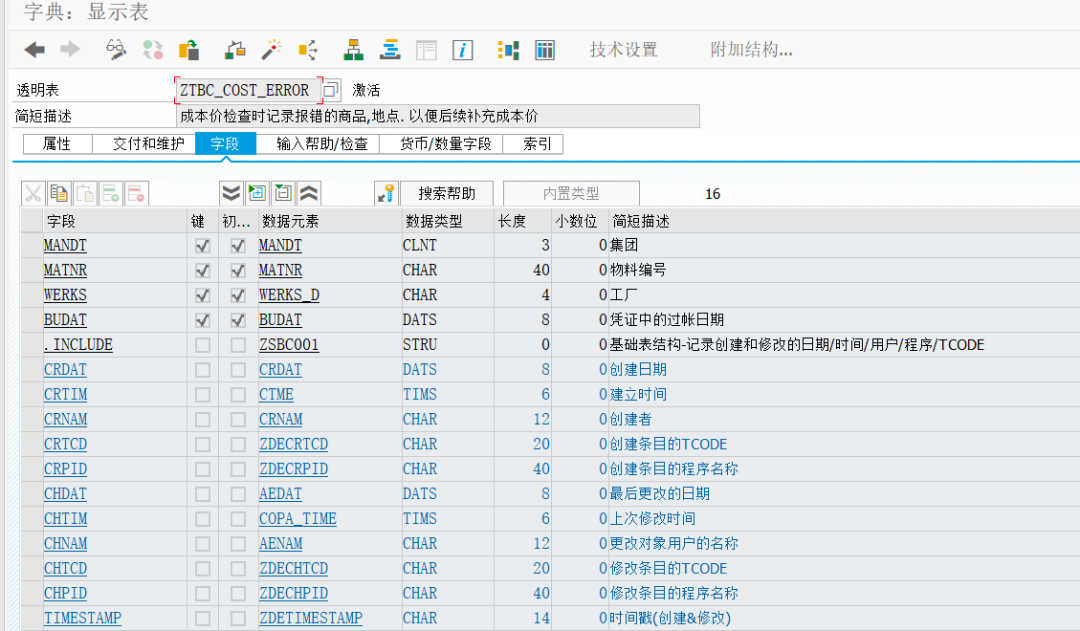Click the Cut (scissors) icon
The height and width of the screenshot is (631, 1080).
(33, 194)
